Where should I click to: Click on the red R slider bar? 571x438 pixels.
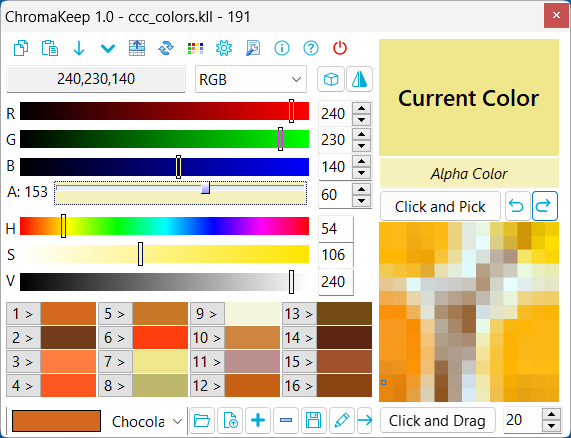[164, 111]
